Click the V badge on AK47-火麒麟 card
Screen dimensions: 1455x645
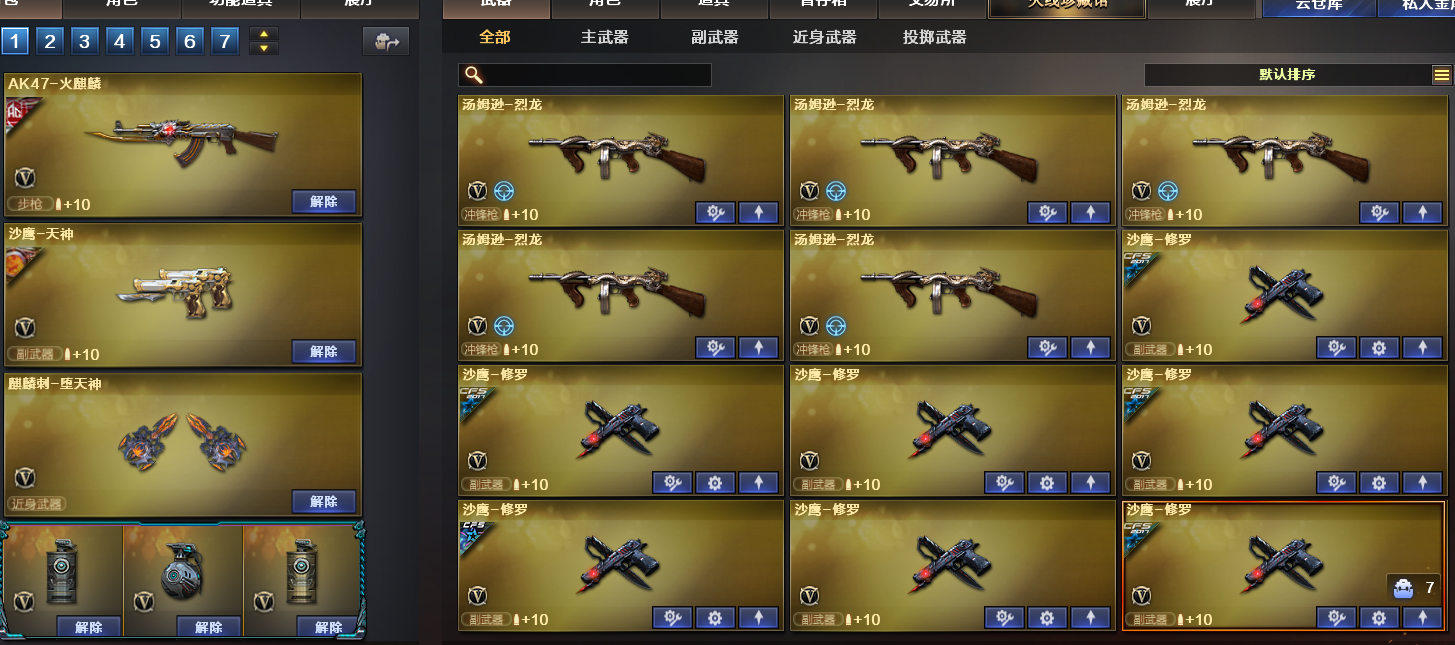point(24,178)
